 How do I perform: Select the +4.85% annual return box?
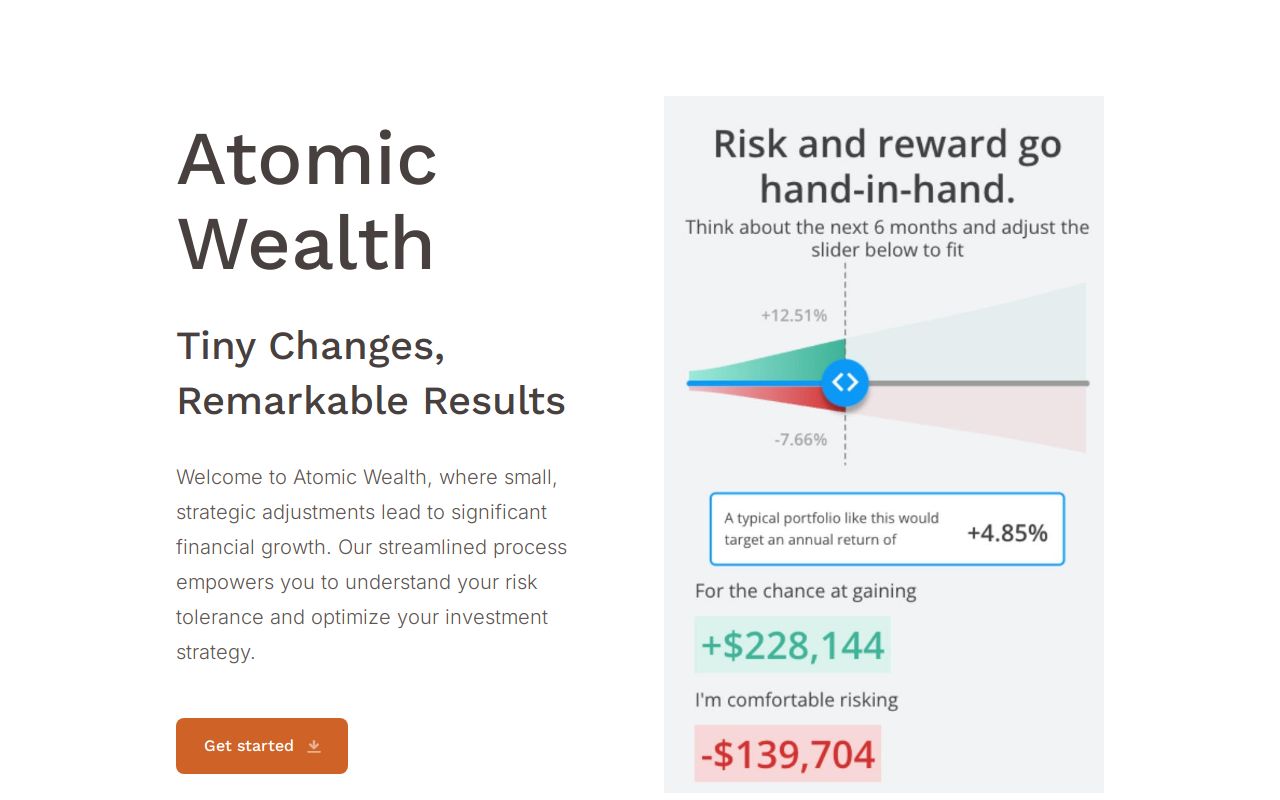(x=1008, y=532)
